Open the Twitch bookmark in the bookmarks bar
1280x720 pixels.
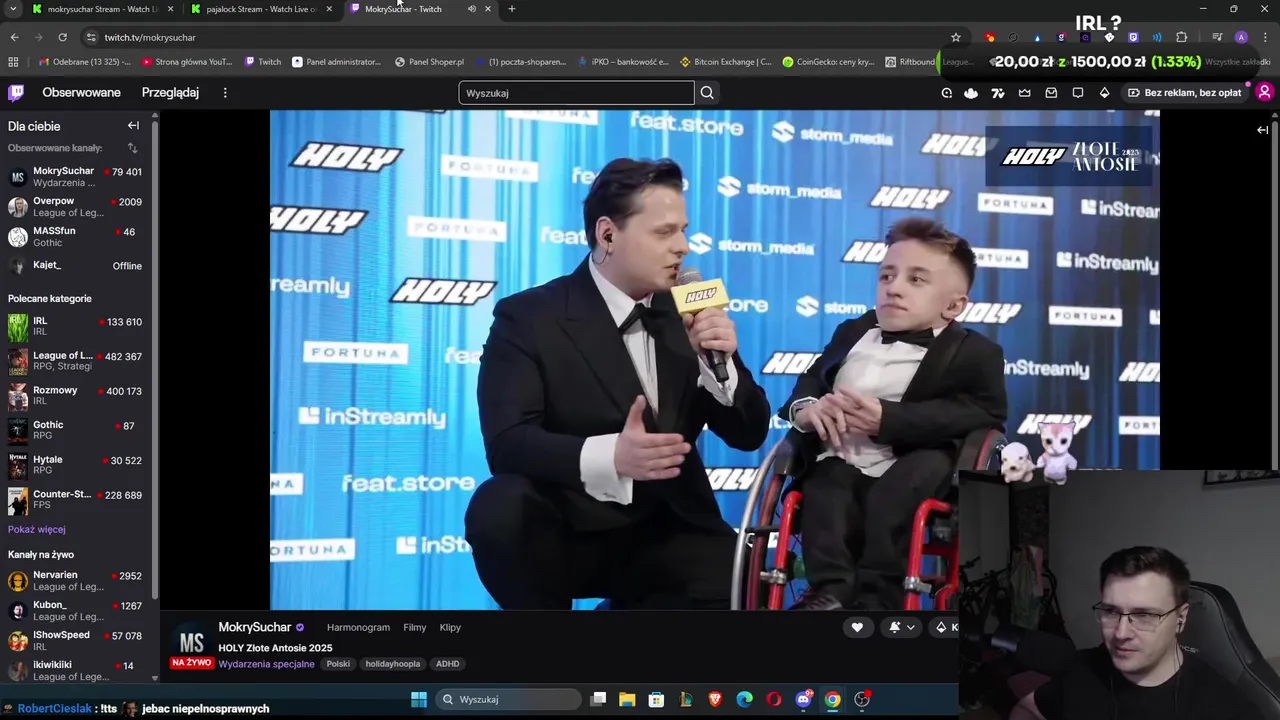click(262, 62)
